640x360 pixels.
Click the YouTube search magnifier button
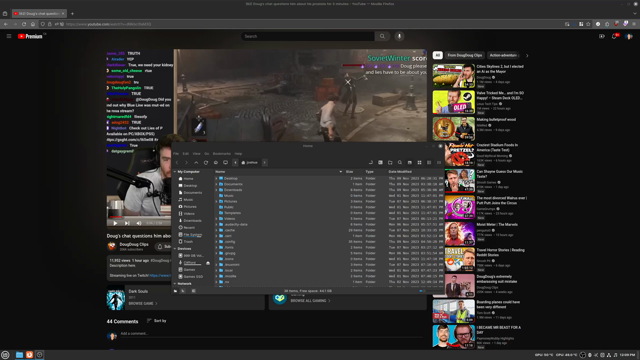382,36
